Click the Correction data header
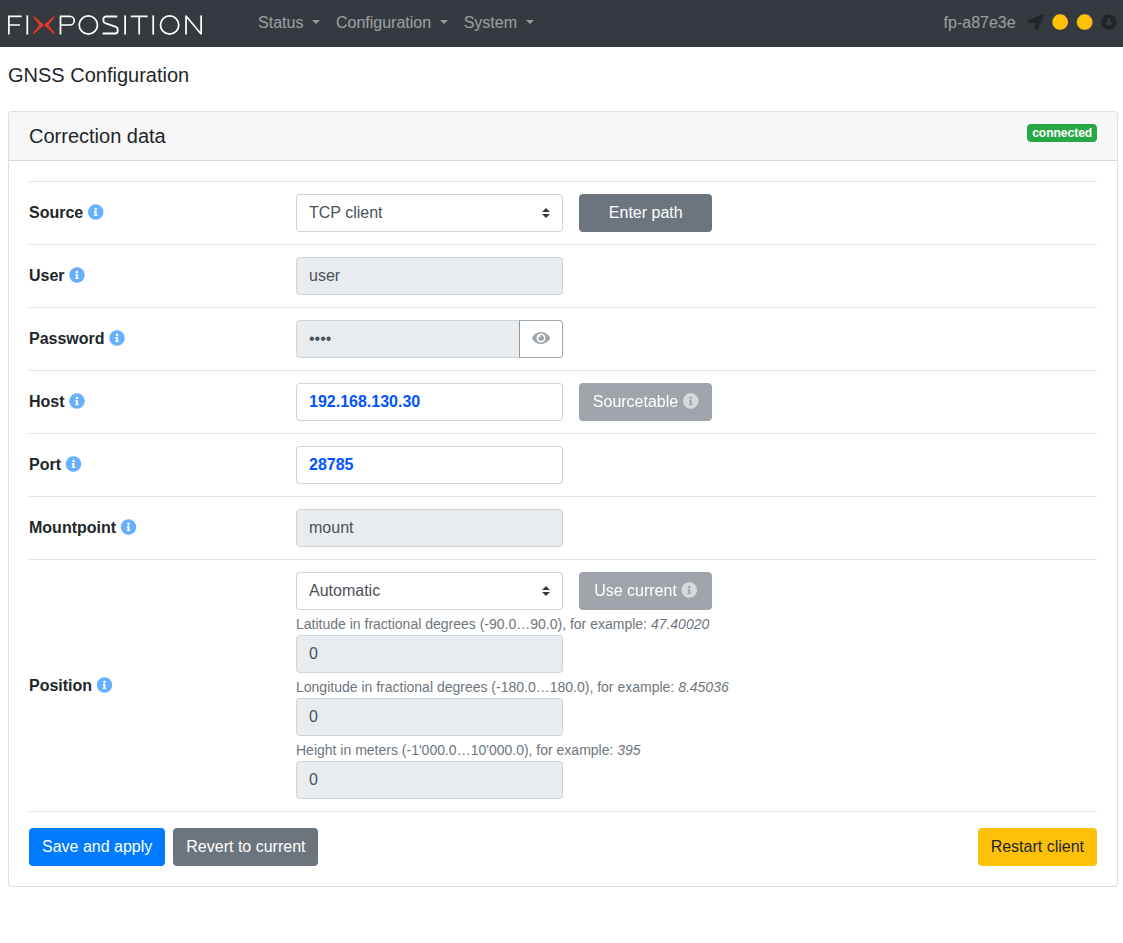This screenshot has height=943, width=1123. click(x=97, y=136)
